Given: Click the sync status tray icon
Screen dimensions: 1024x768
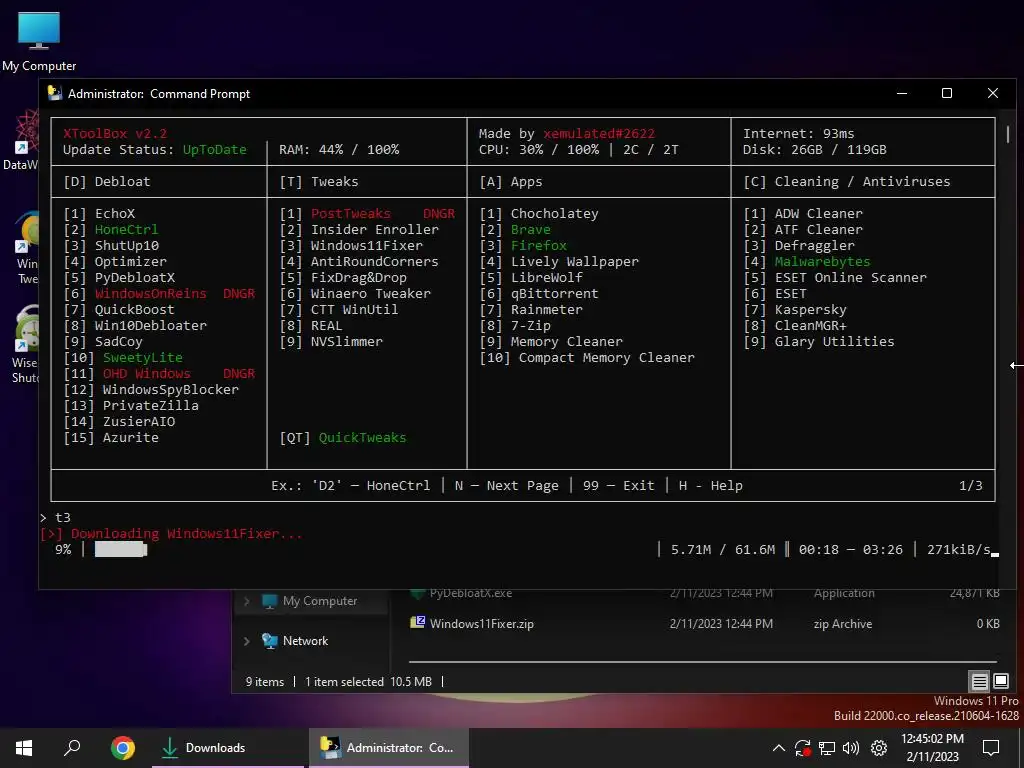Looking at the screenshot, I should click(x=803, y=748).
